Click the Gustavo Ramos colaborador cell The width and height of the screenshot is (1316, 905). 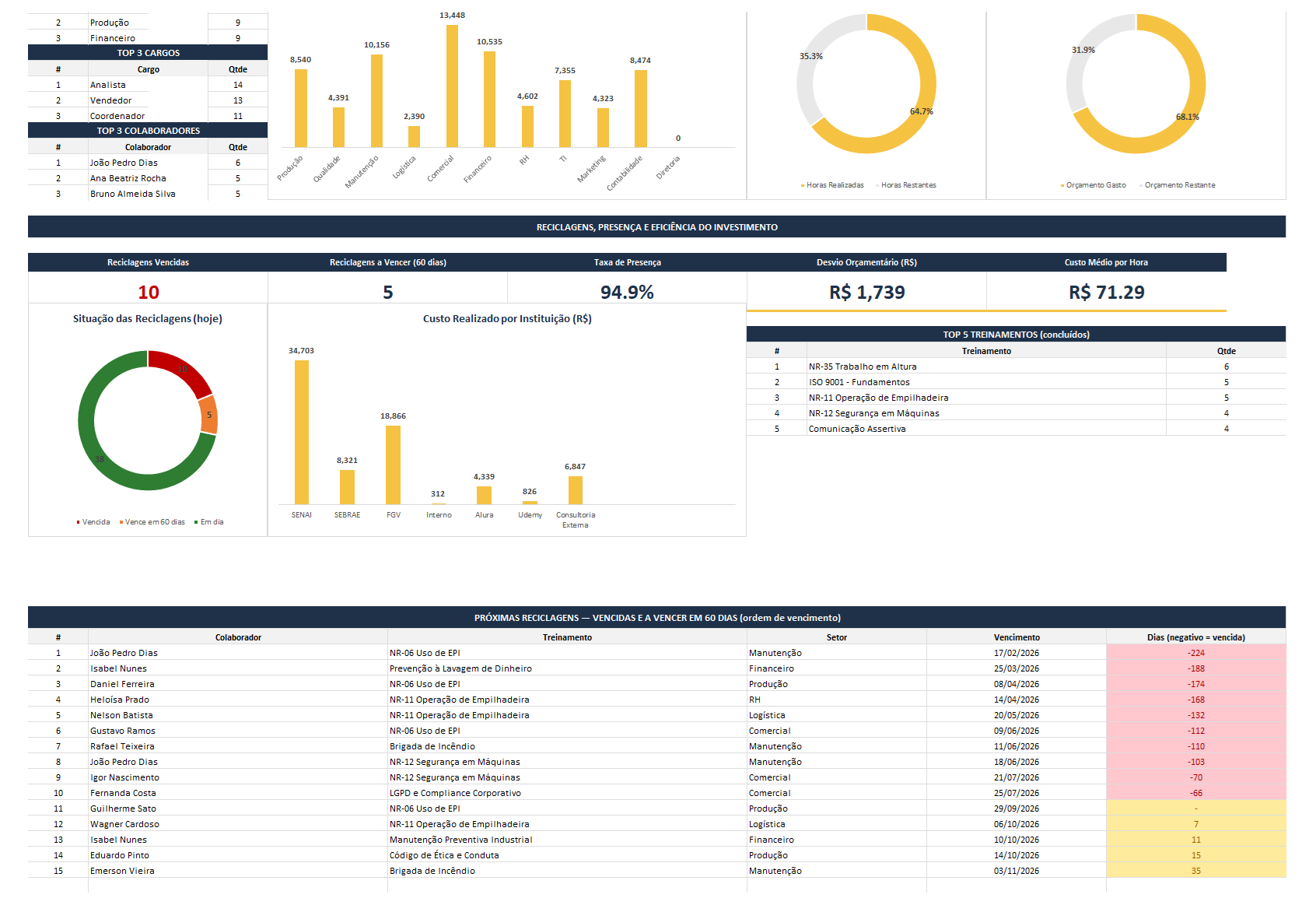(238, 731)
